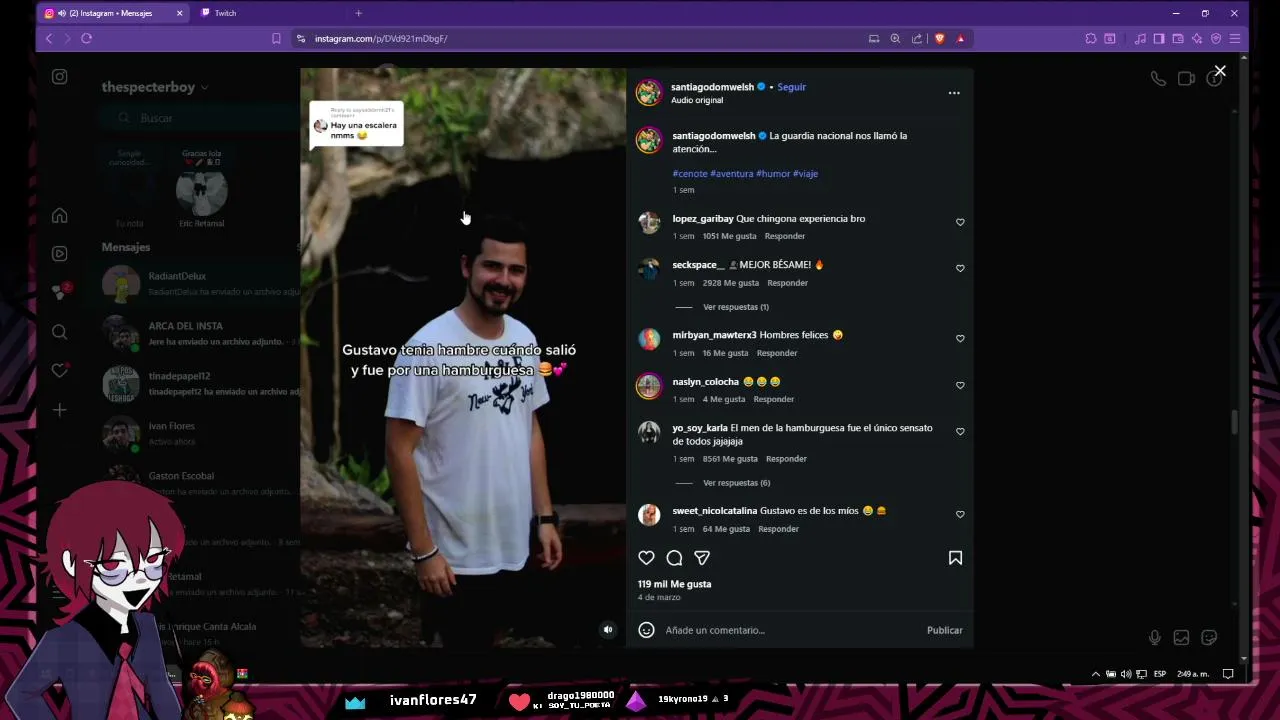Attach an image with the picture icon
Viewport: 1280px width, 720px height.
(x=1181, y=637)
